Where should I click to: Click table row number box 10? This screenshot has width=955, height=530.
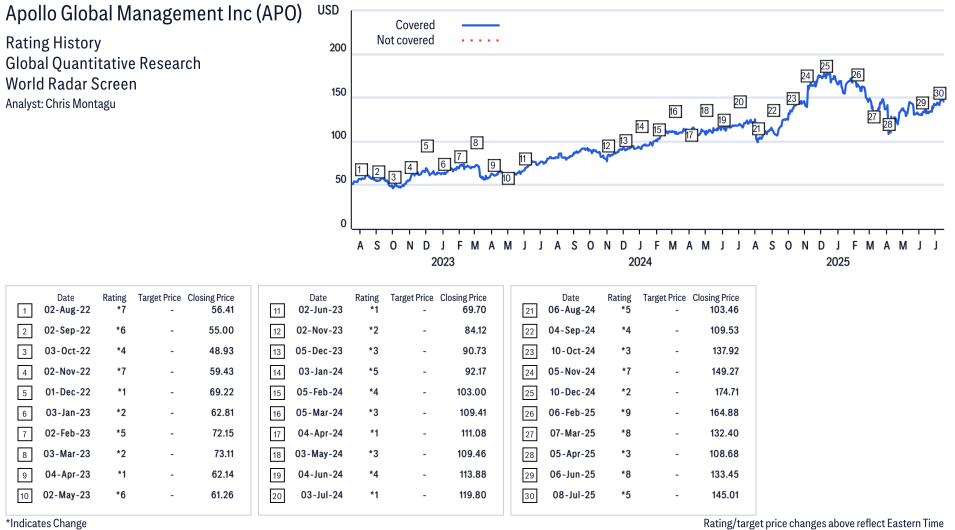[x=24, y=496]
